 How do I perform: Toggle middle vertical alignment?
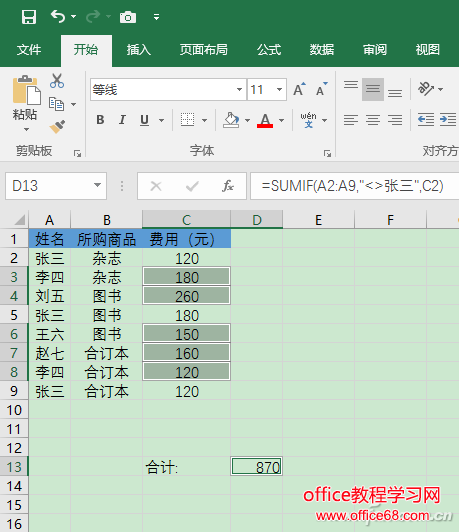point(373,89)
